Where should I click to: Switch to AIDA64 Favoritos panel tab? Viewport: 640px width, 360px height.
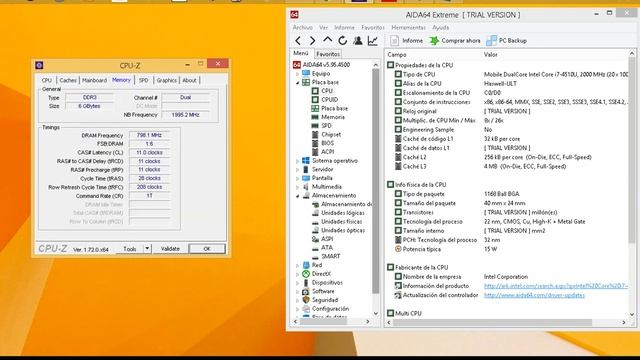click(x=328, y=54)
